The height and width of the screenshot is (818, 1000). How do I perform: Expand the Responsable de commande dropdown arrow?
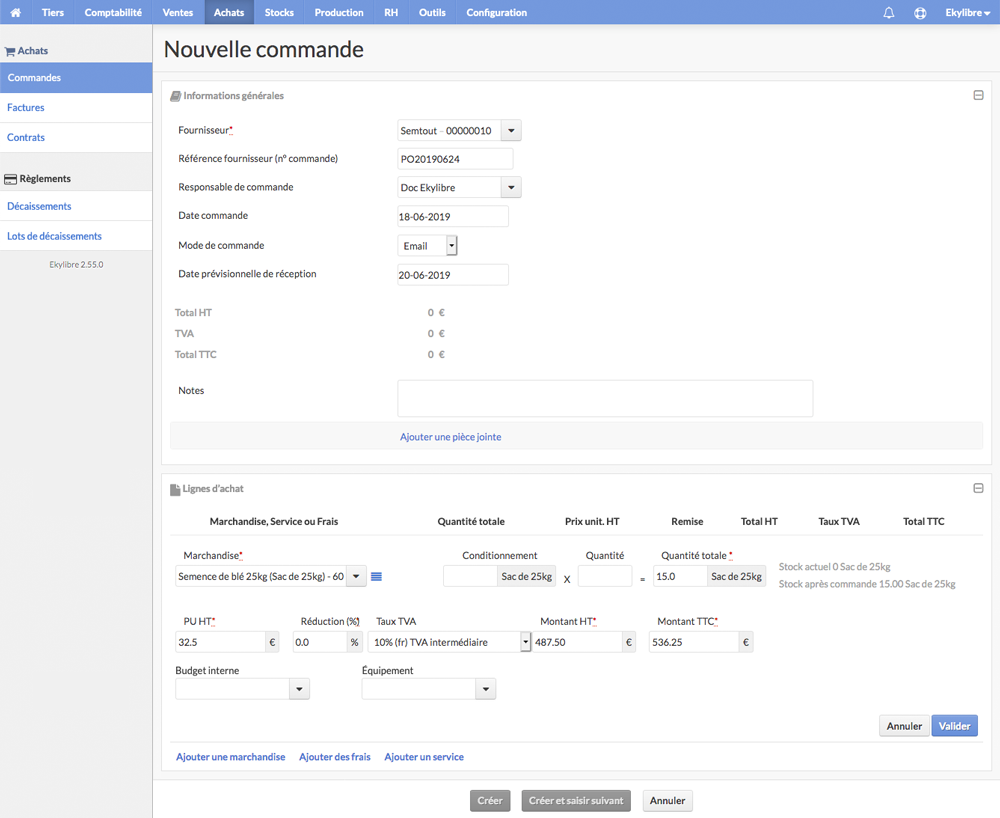tap(511, 187)
